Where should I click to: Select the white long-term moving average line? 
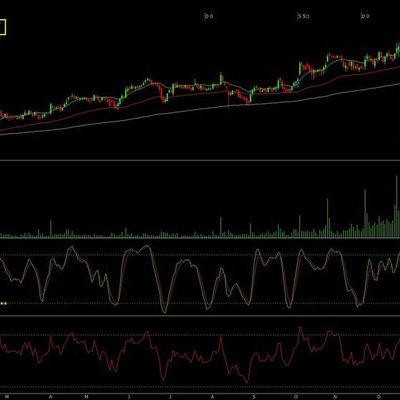tap(200, 109)
